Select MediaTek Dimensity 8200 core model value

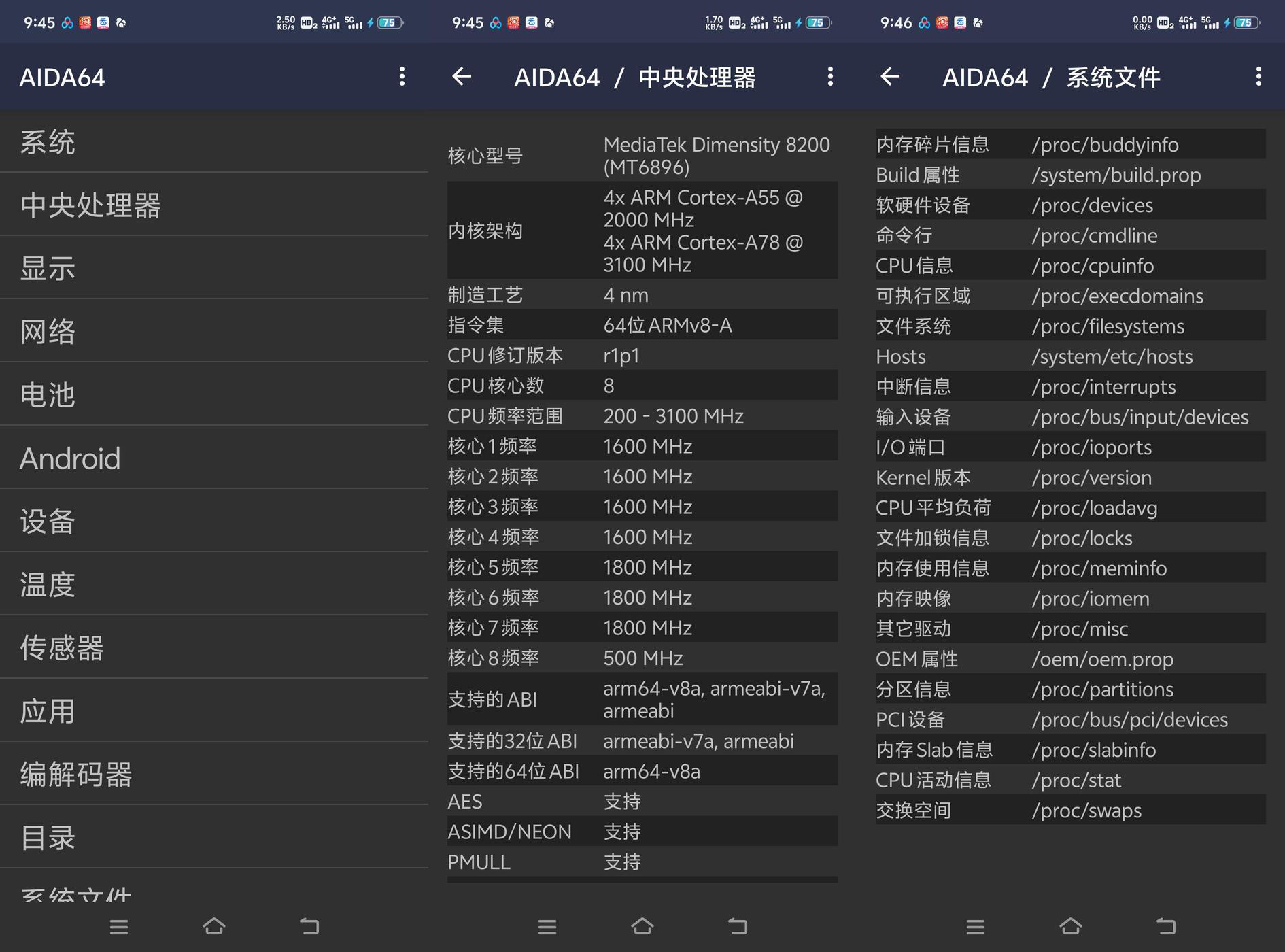coord(717,156)
